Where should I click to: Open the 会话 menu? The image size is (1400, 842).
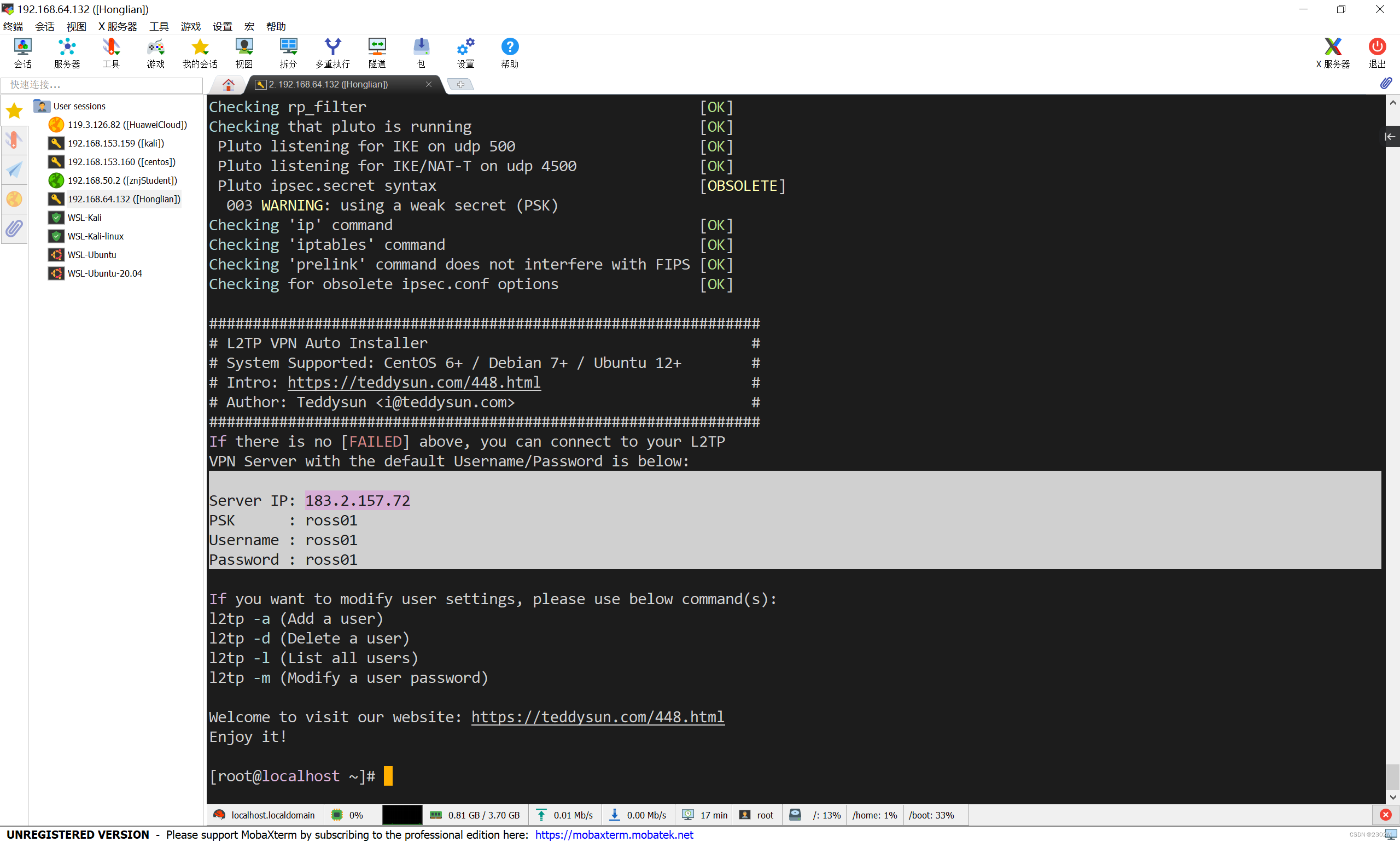[x=44, y=27]
